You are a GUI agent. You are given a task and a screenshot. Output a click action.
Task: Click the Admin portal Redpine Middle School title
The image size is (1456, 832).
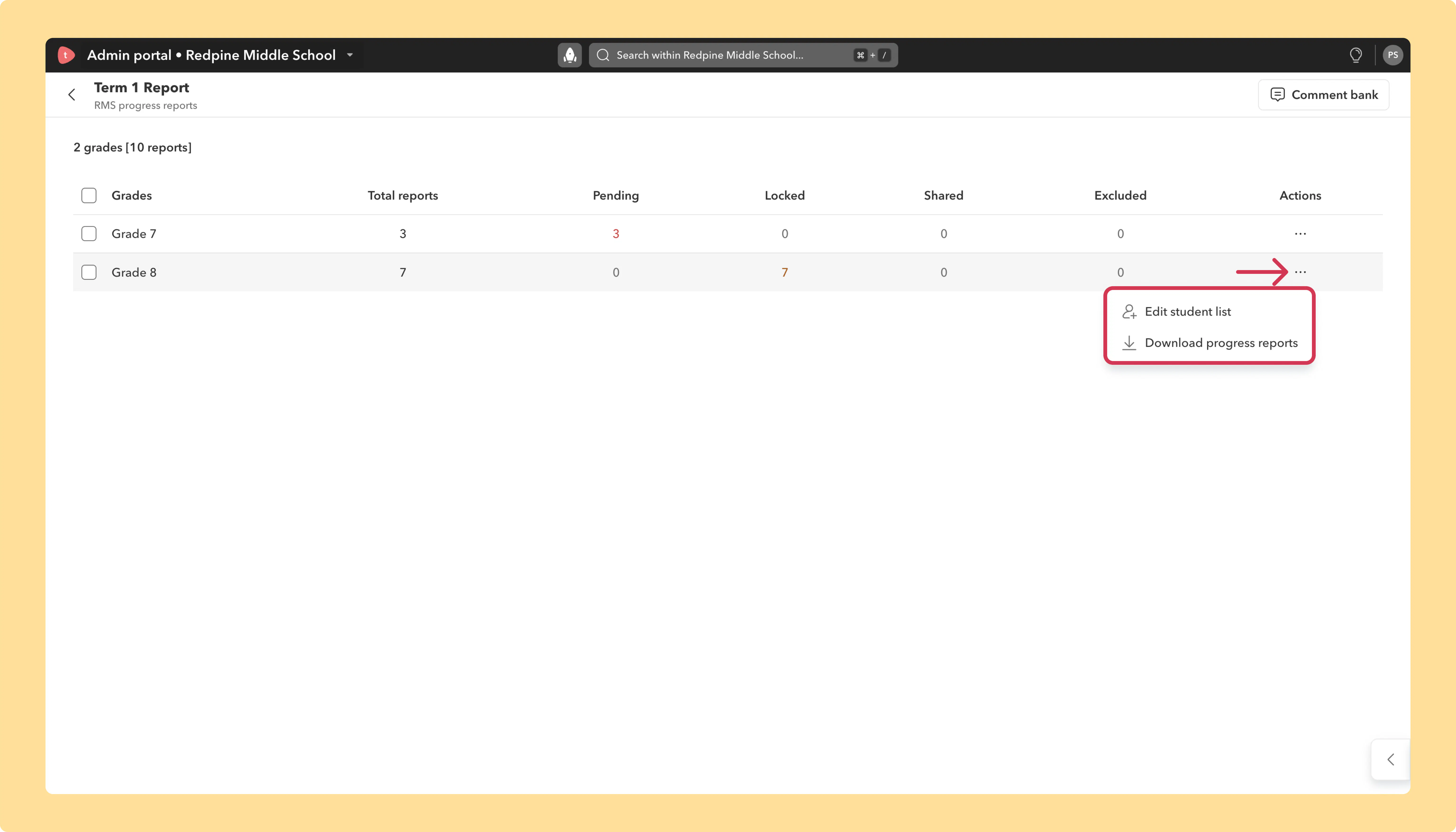pos(211,55)
